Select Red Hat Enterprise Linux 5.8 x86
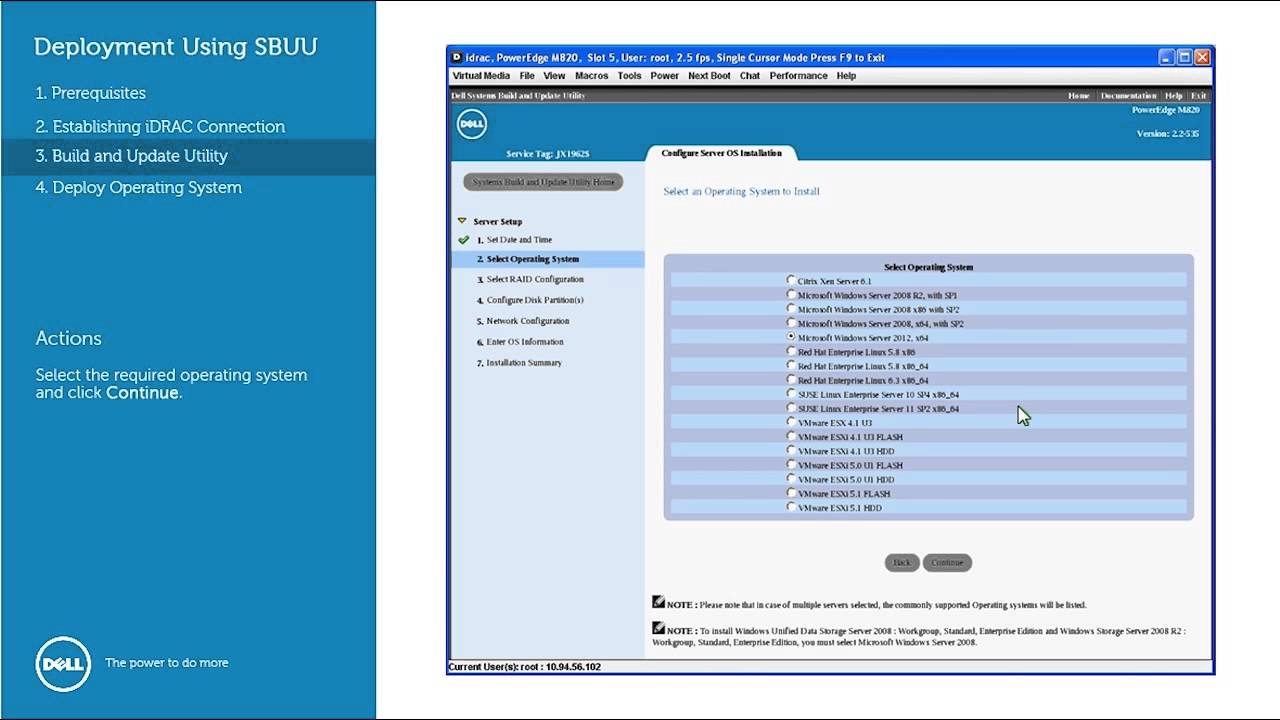Screen dimensions: 1280x720 [x=792, y=352]
